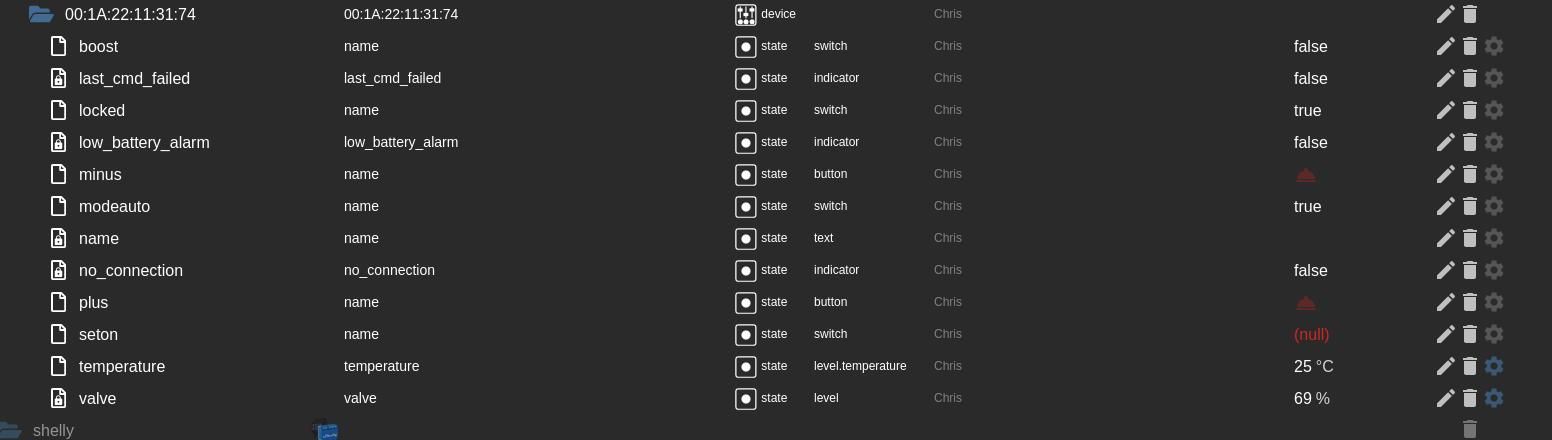
Task: Select the no_connection state row
Action: tap(130, 270)
